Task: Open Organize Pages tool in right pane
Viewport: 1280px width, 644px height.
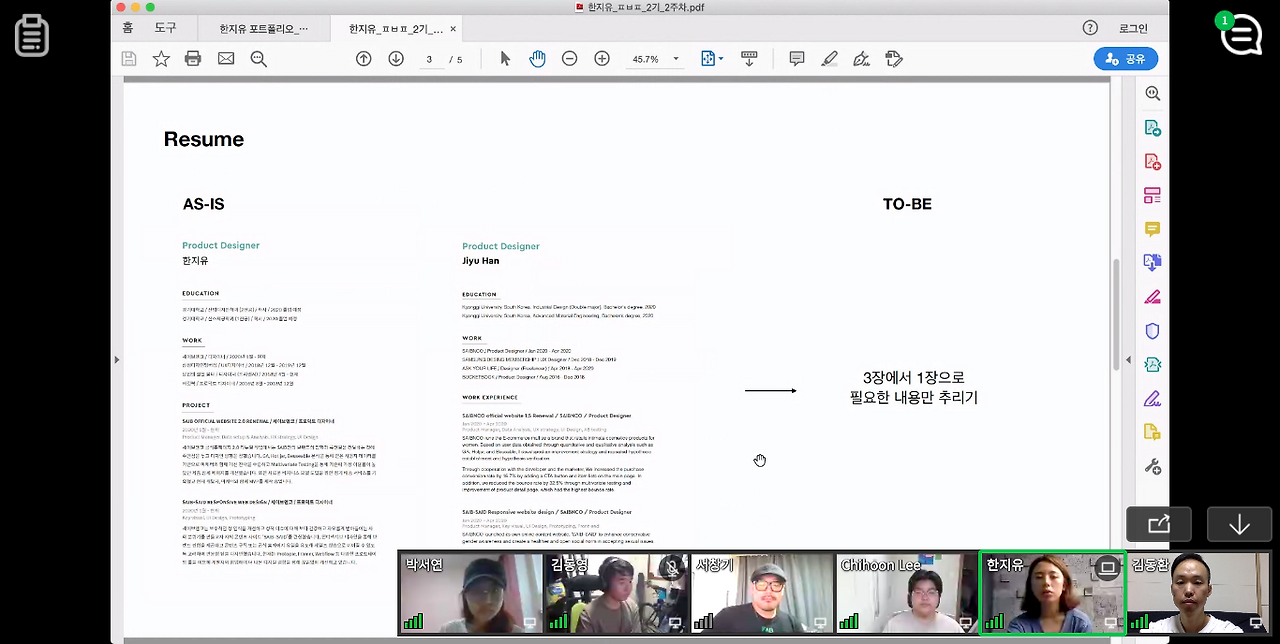Action: pyautogui.click(x=1152, y=195)
